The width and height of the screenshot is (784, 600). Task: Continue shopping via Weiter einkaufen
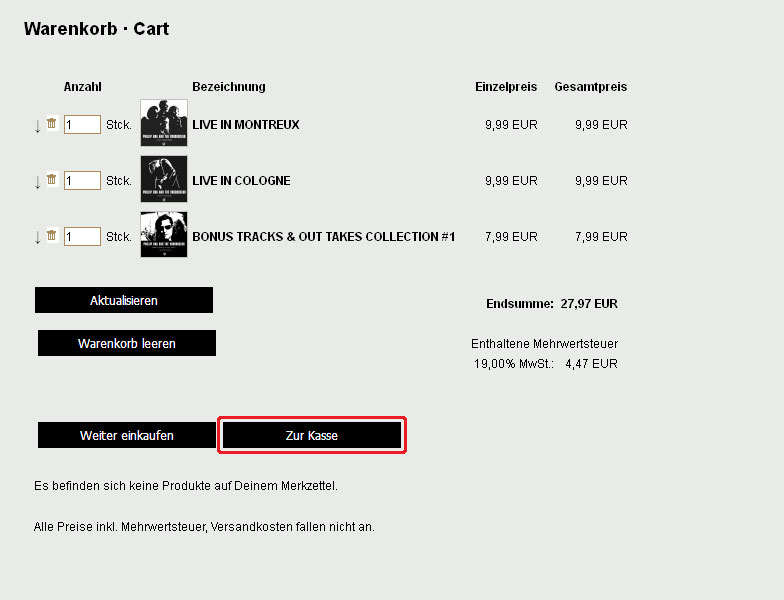127,435
